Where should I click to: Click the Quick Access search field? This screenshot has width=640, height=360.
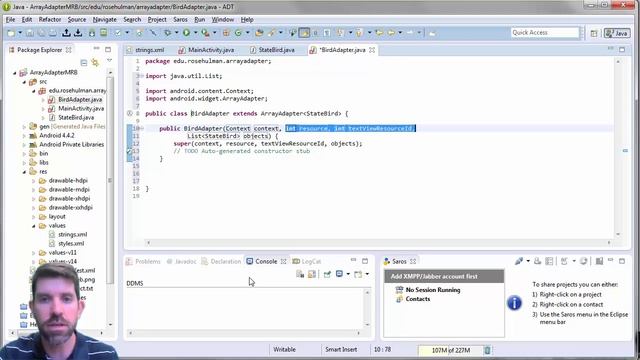pos(545,33)
